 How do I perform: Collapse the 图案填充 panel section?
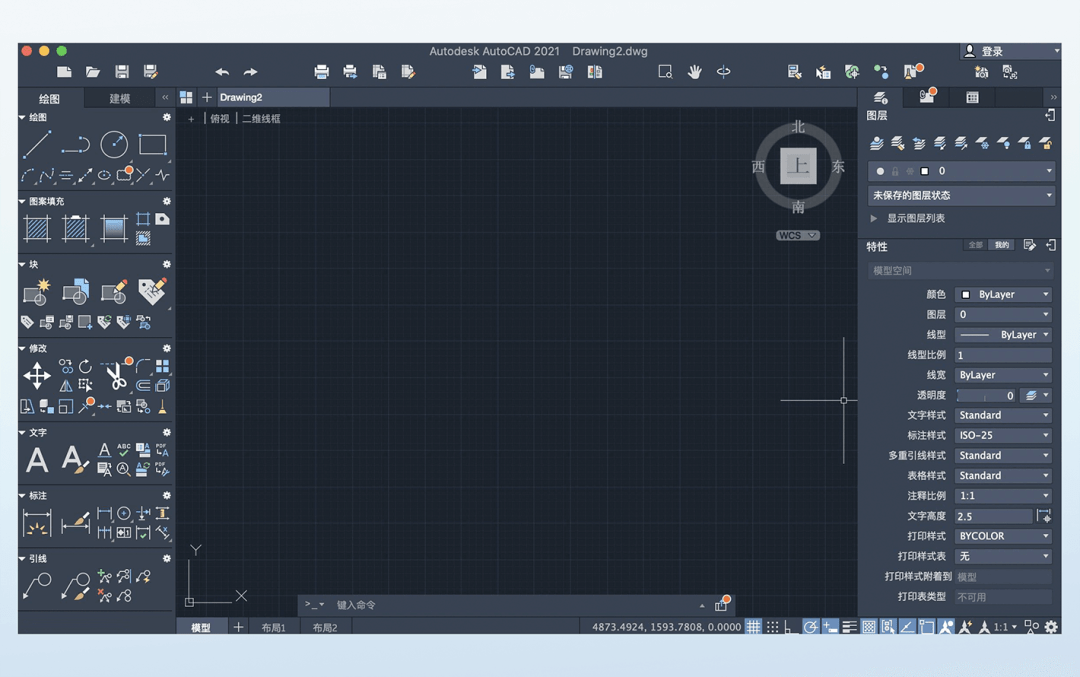(x=22, y=201)
